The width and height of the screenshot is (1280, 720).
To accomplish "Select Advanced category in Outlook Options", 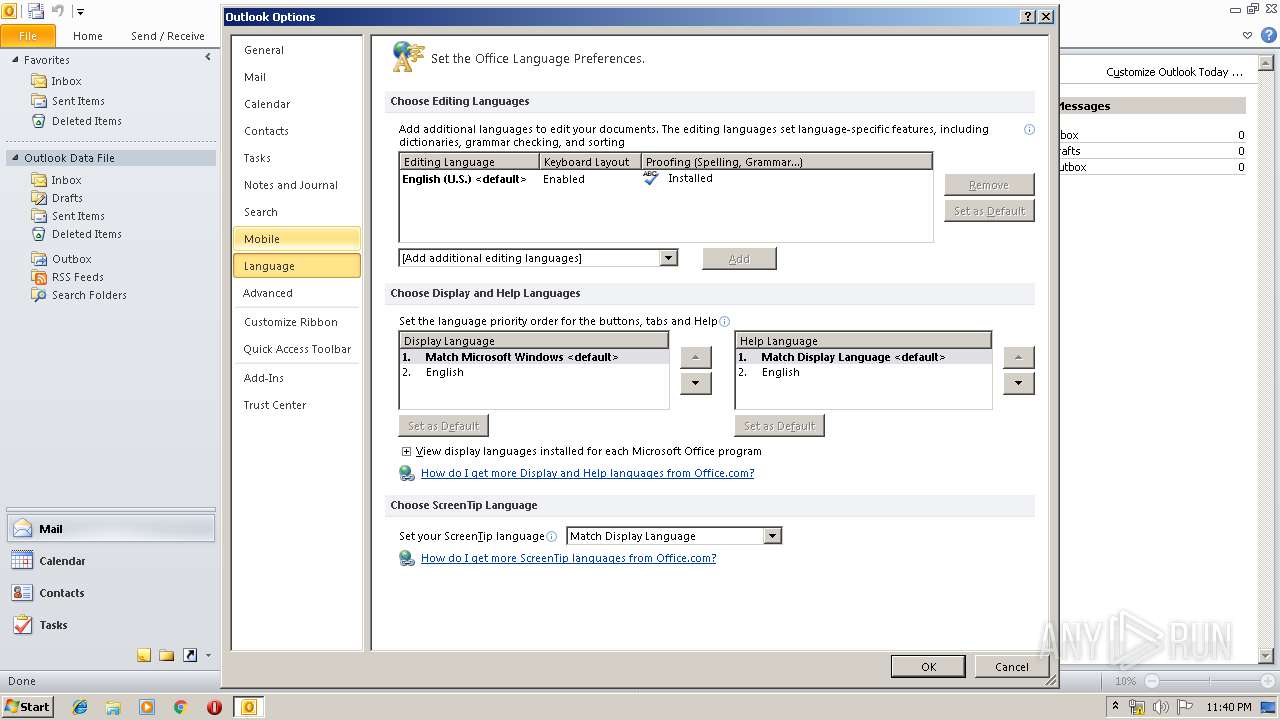I will point(297,293).
